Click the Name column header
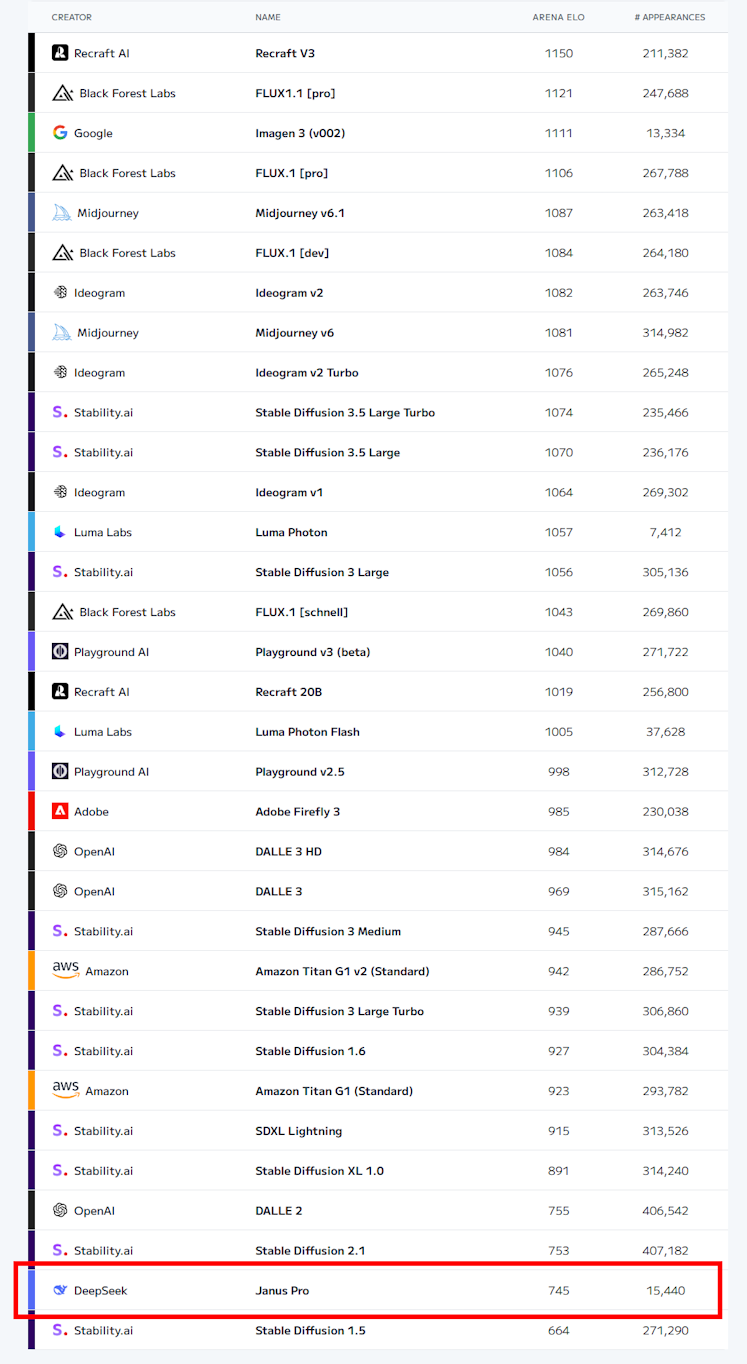This screenshot has height=1364, width=747. (268, 17)
